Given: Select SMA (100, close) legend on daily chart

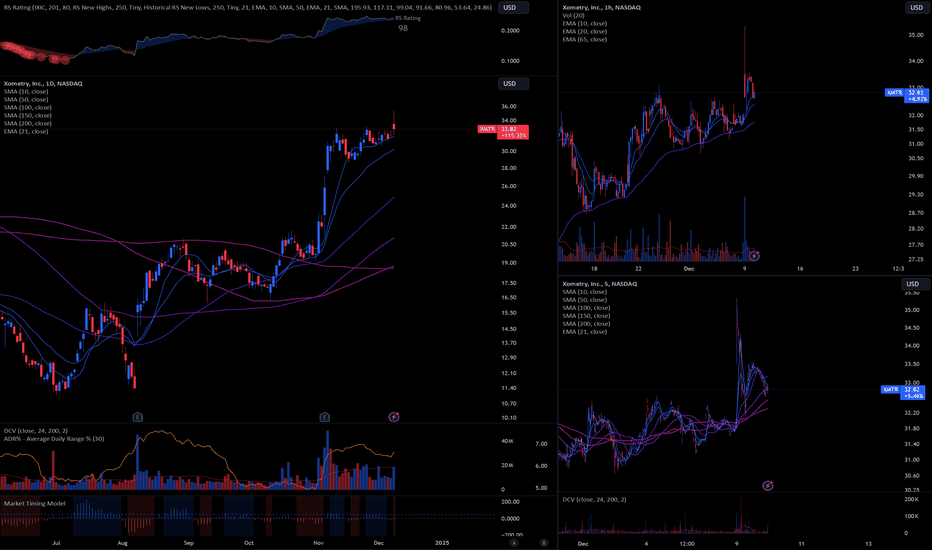Looking at the screenshot, I should (27, 108).
